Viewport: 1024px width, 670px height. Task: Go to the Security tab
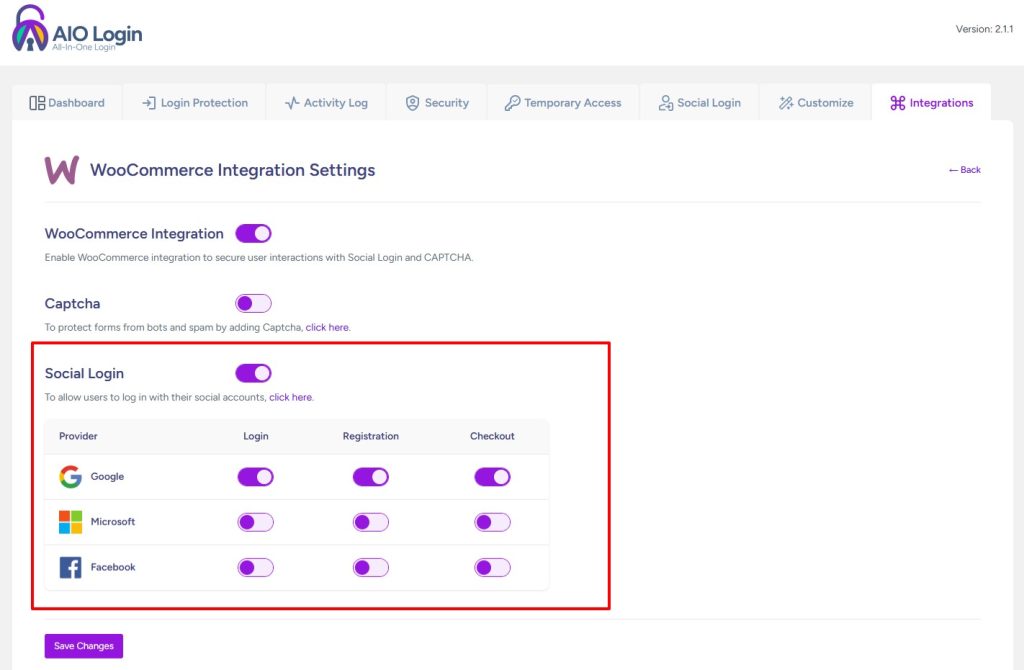(x=437, y=103)
